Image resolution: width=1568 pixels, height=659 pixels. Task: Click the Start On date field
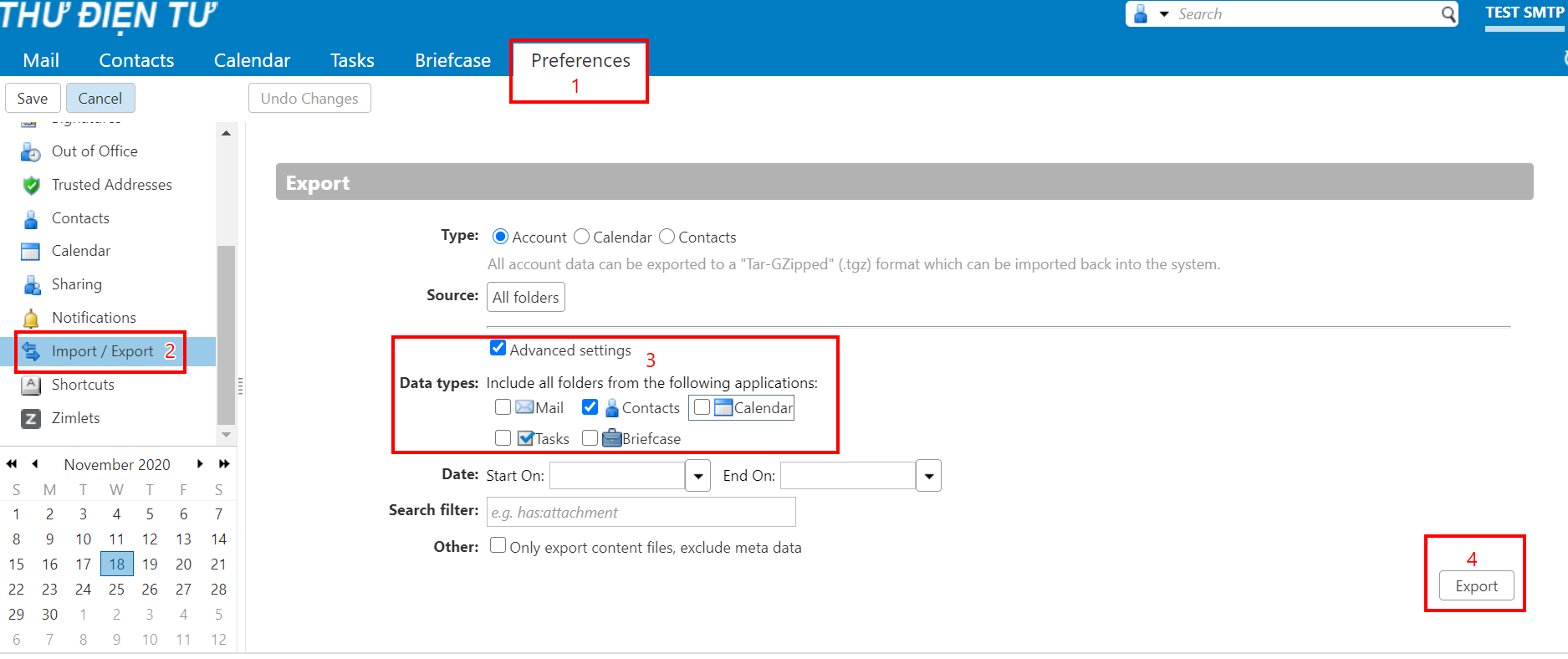click(x=617, y=476)
